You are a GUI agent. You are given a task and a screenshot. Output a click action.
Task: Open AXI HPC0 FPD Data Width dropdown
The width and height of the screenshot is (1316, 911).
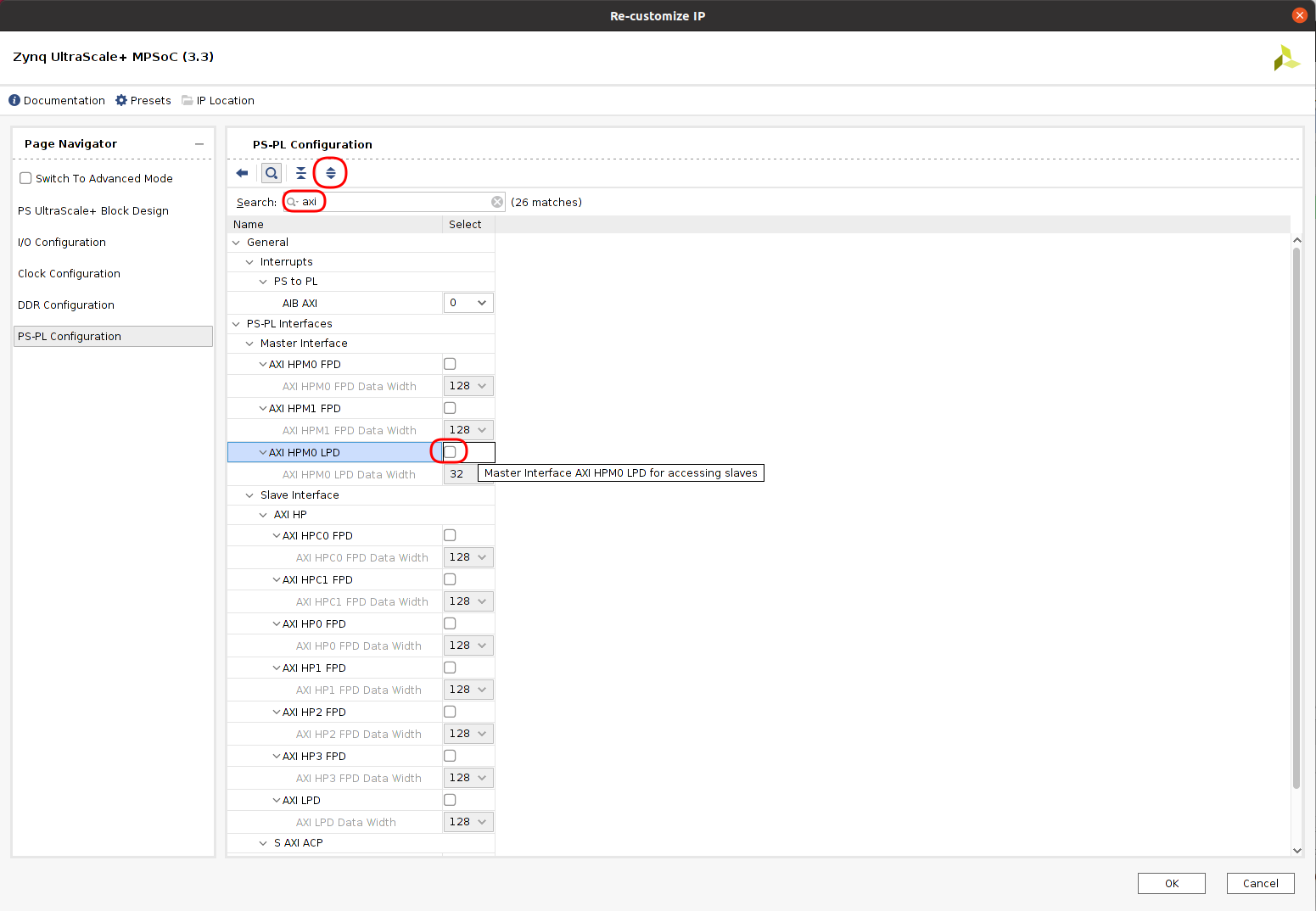pyautogui.click(x=468, y=557)
